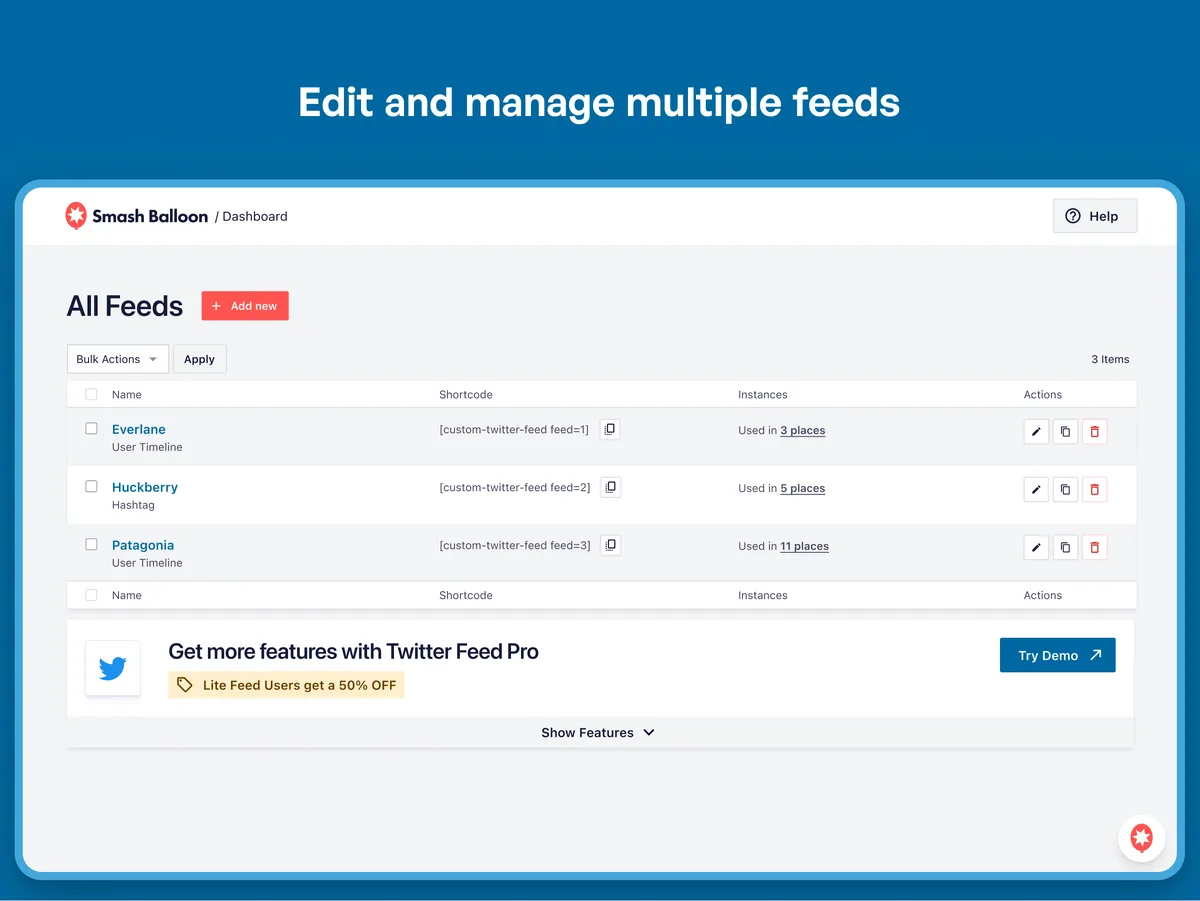
Task: Open the Everlane feed link
Action: pyautogui.click(x=139, y=429)
